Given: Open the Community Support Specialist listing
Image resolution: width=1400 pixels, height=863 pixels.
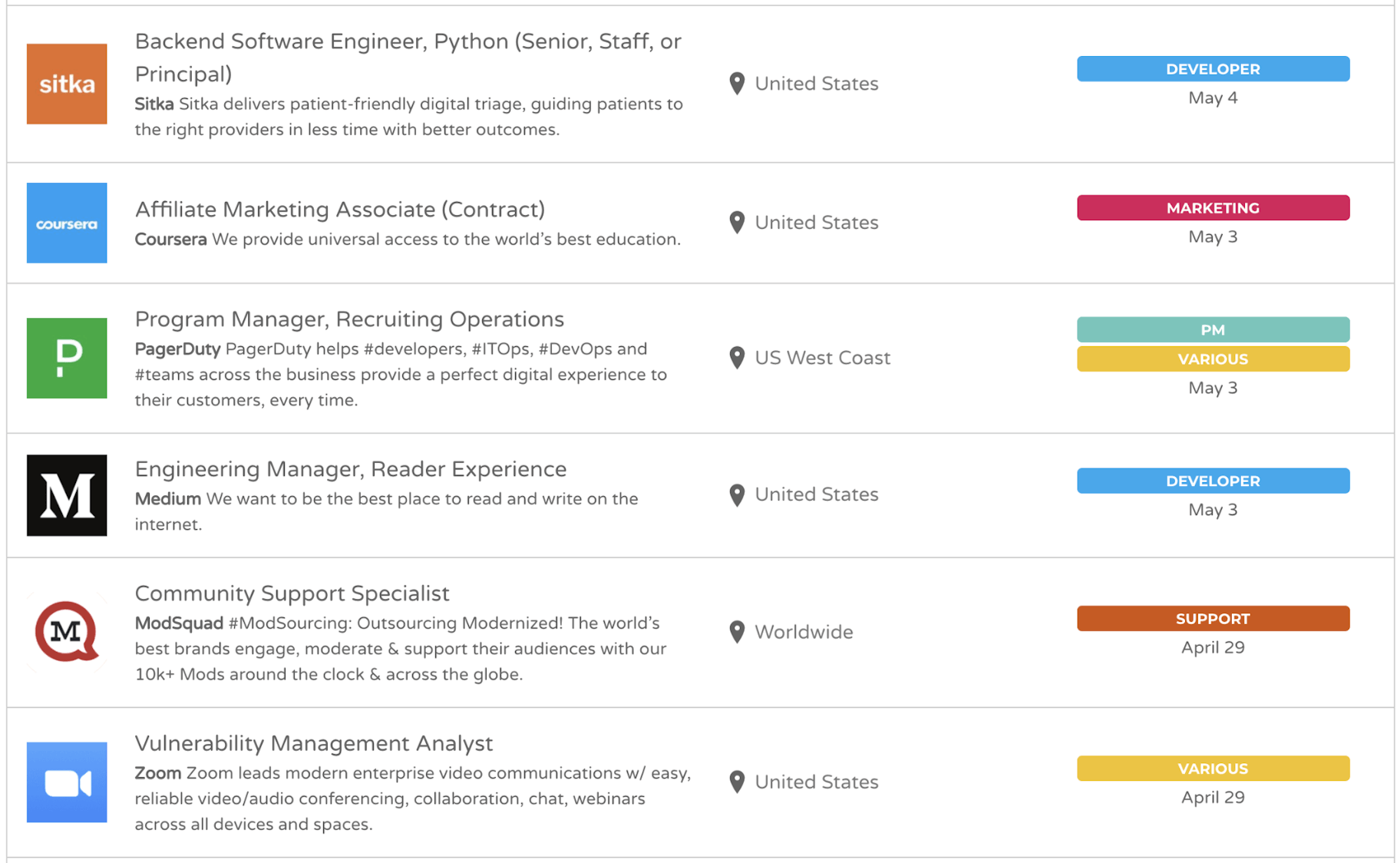Looking at the screenshot, I should (292, 593).
